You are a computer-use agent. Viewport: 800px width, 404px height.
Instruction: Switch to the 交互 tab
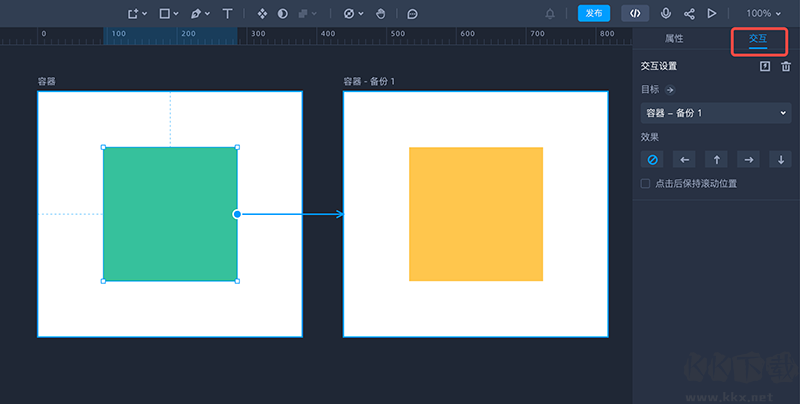point(758,39)
